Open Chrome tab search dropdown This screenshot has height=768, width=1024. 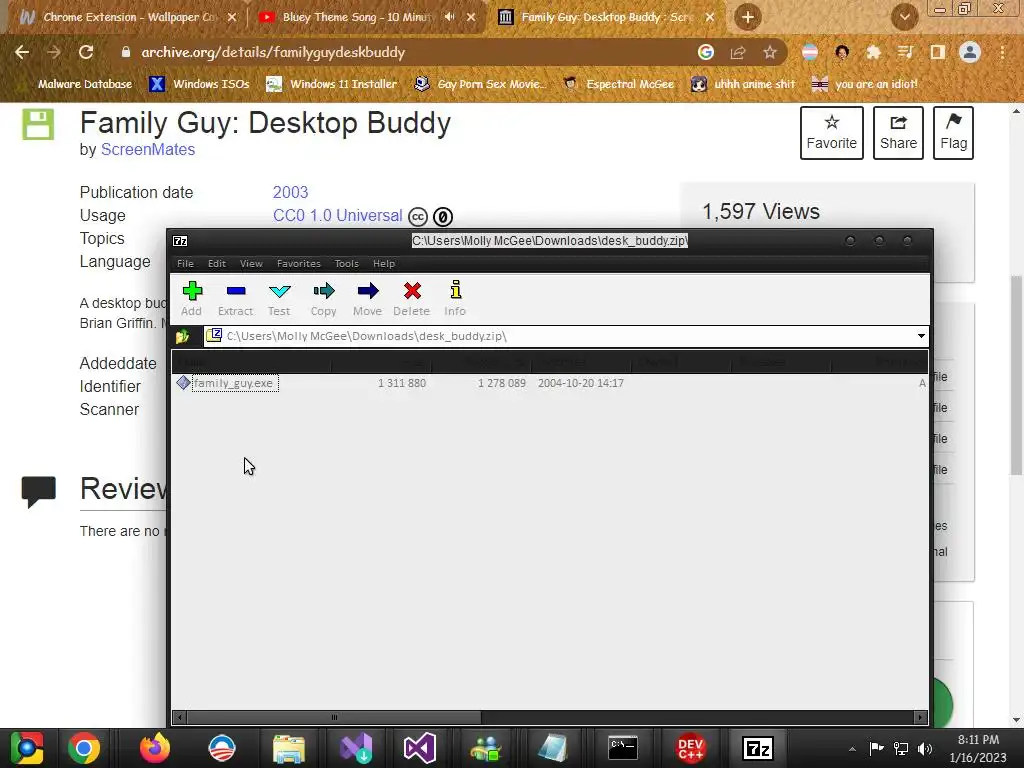coord(904,17)
